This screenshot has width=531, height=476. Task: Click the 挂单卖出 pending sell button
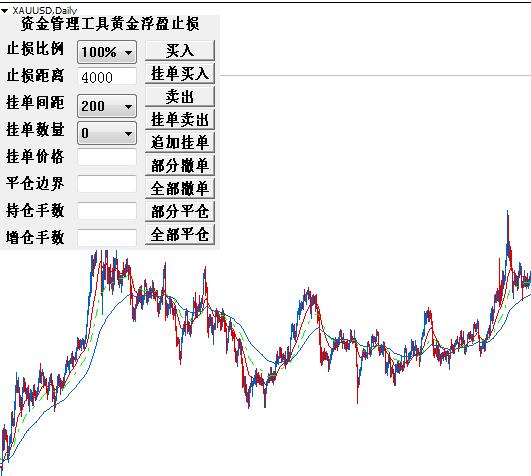pyautogui.click(x=180, y=120)
